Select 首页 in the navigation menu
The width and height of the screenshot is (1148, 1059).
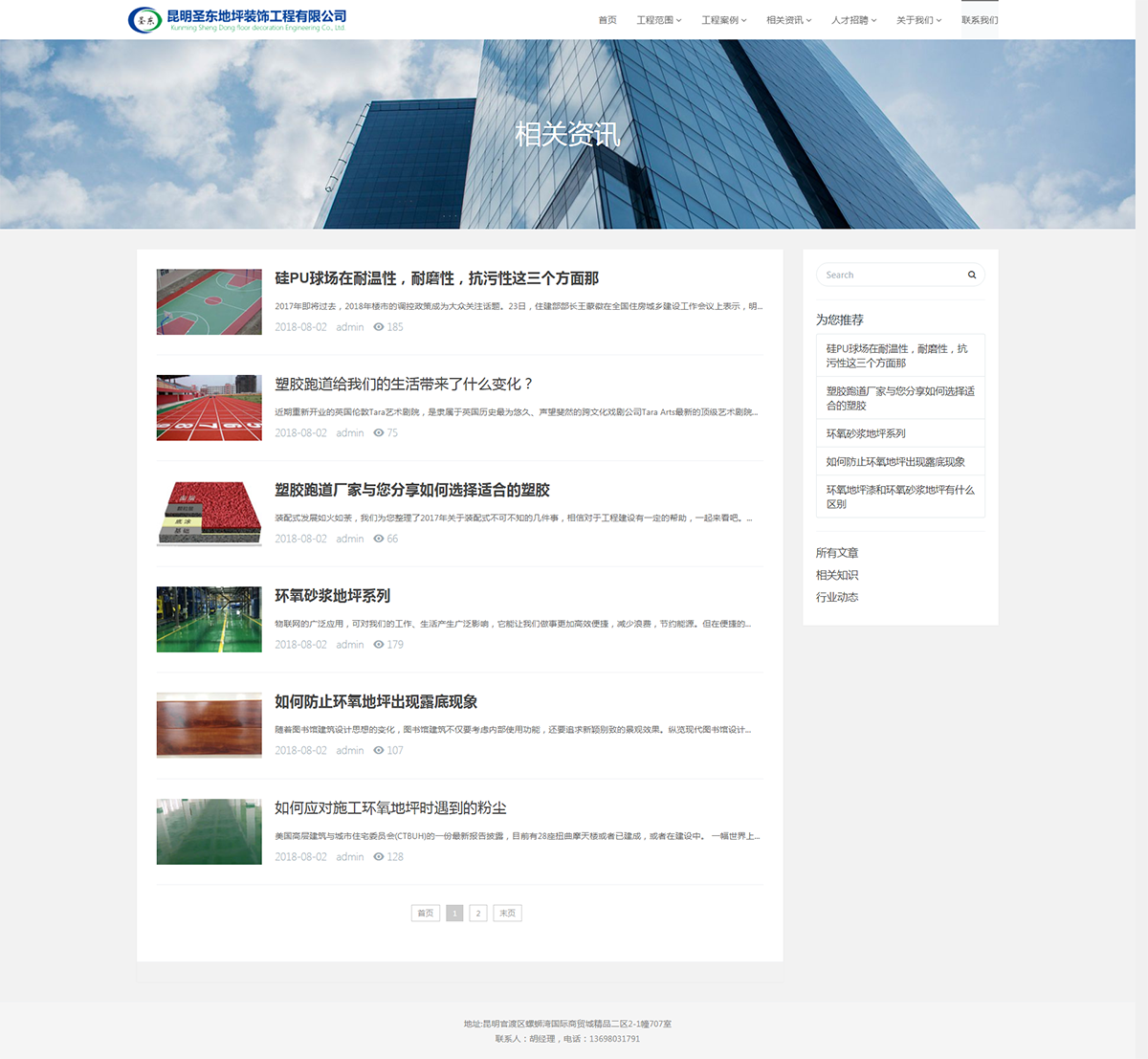[607, 19]
